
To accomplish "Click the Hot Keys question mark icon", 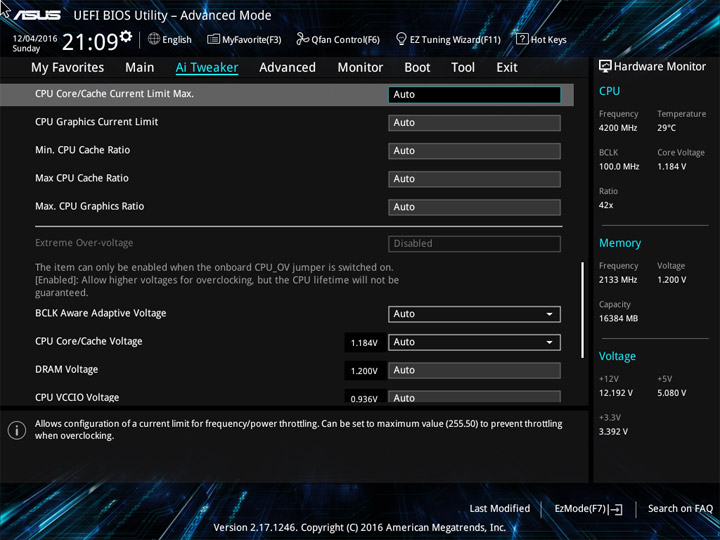I will (x=522, y=39).
